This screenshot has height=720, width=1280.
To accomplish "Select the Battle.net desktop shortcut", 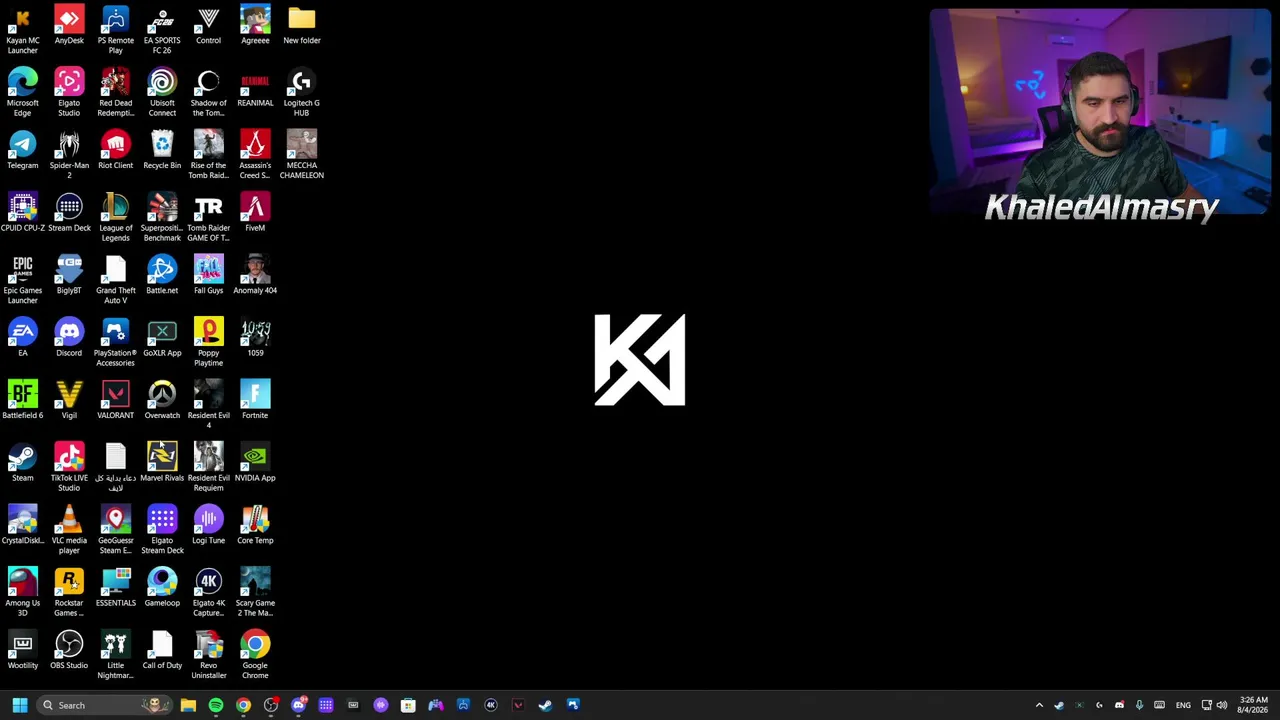I will (162, 276).
